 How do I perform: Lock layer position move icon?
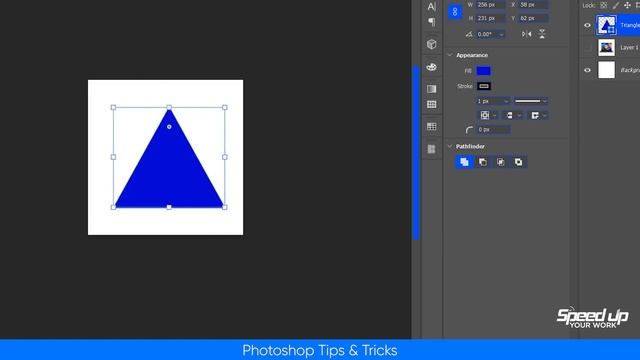(x=627, y=5)
